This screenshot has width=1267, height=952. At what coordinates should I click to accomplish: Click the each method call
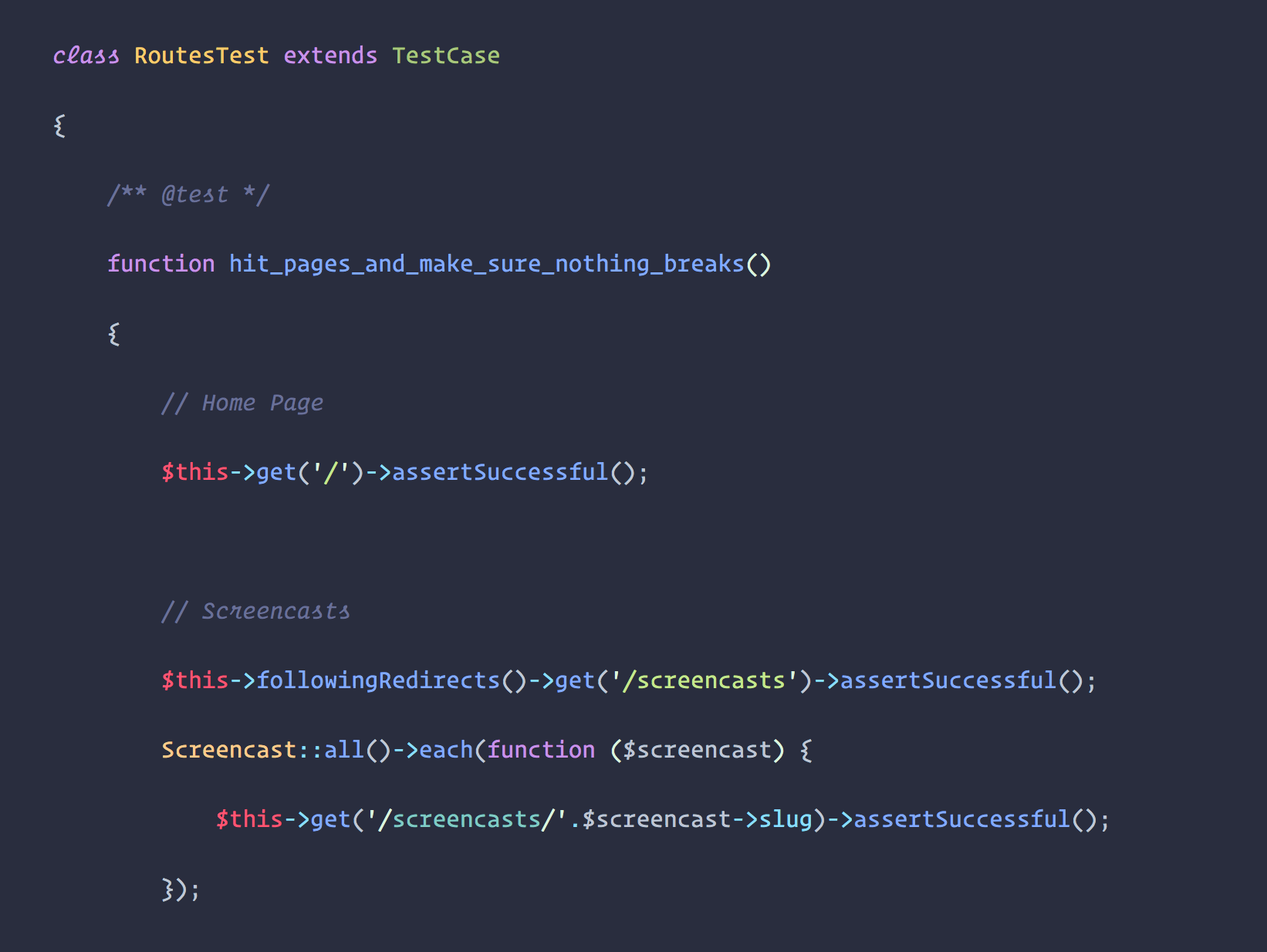click(446, 750)
